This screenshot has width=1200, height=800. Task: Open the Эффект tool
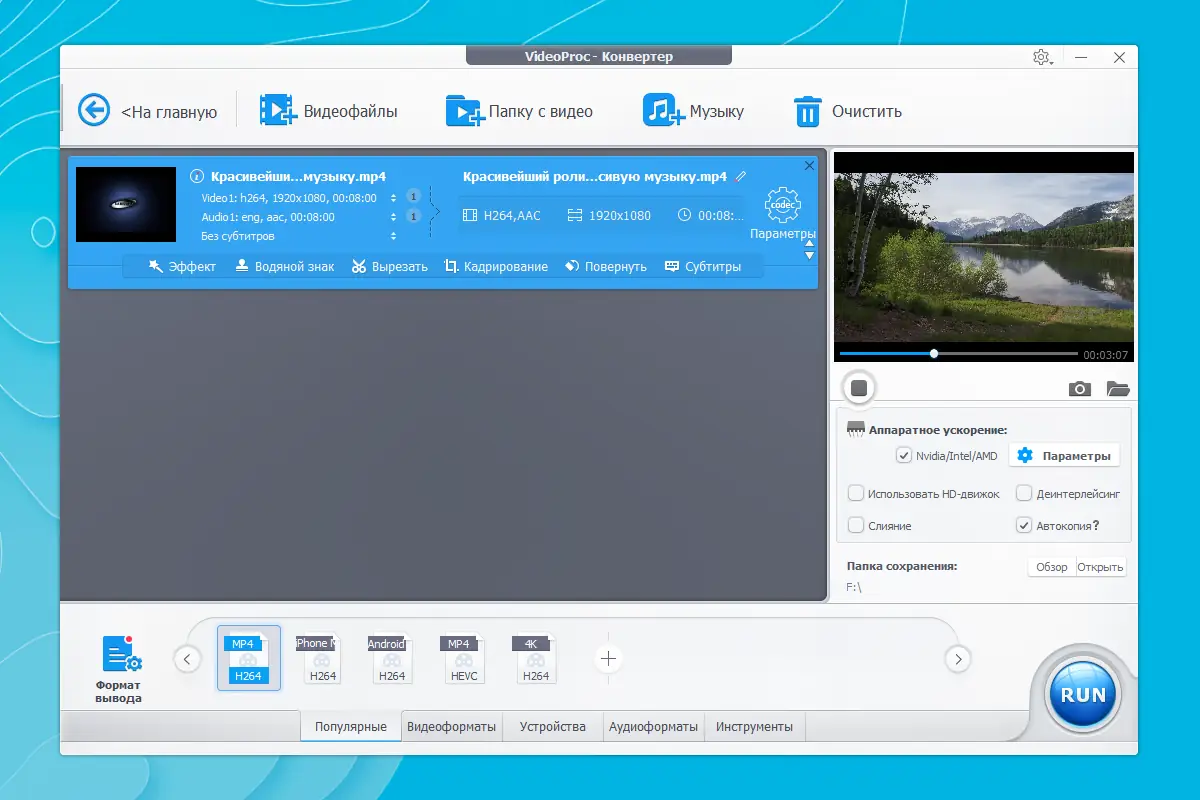(182, 266)
